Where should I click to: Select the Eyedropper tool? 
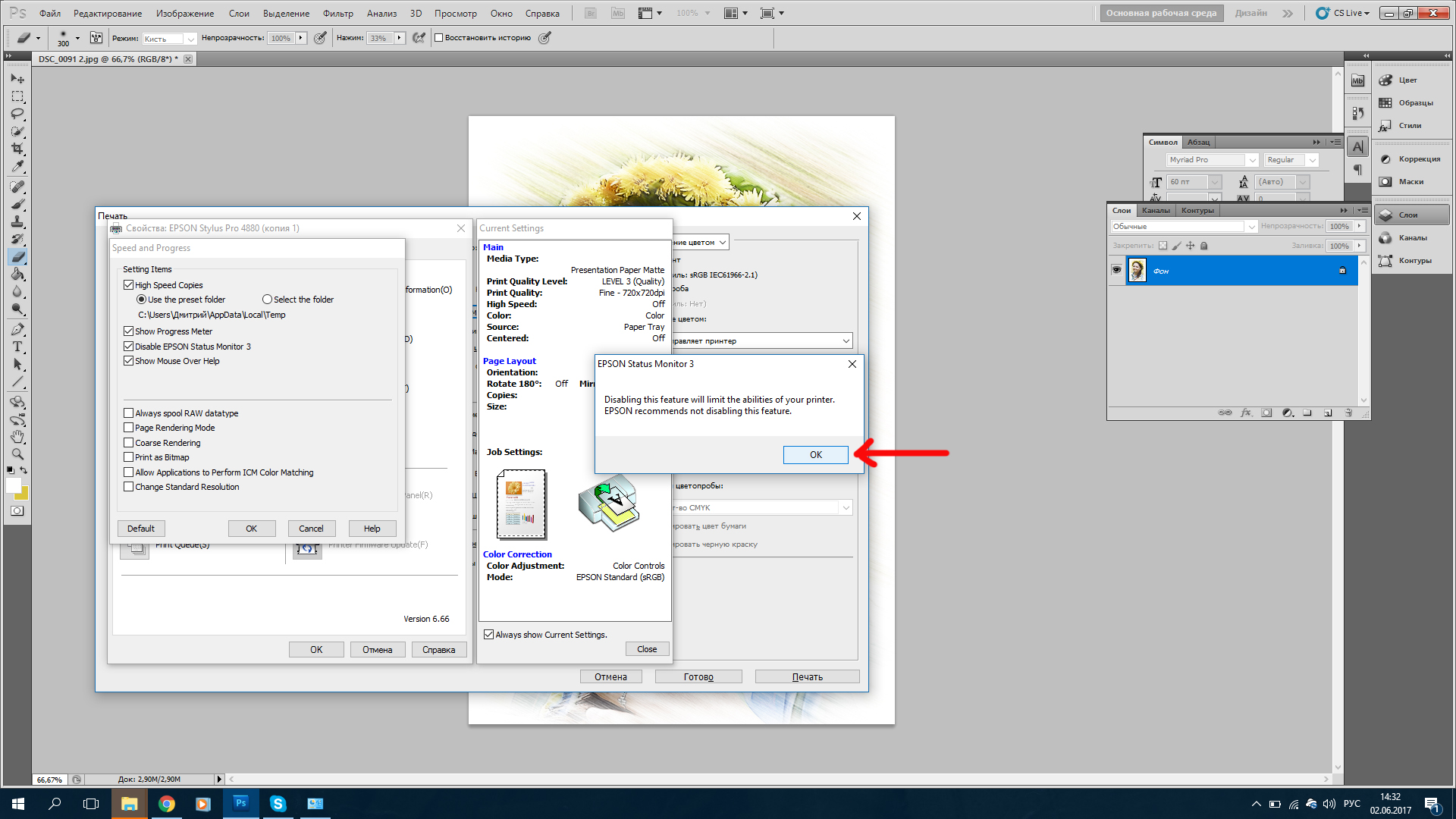17,166
